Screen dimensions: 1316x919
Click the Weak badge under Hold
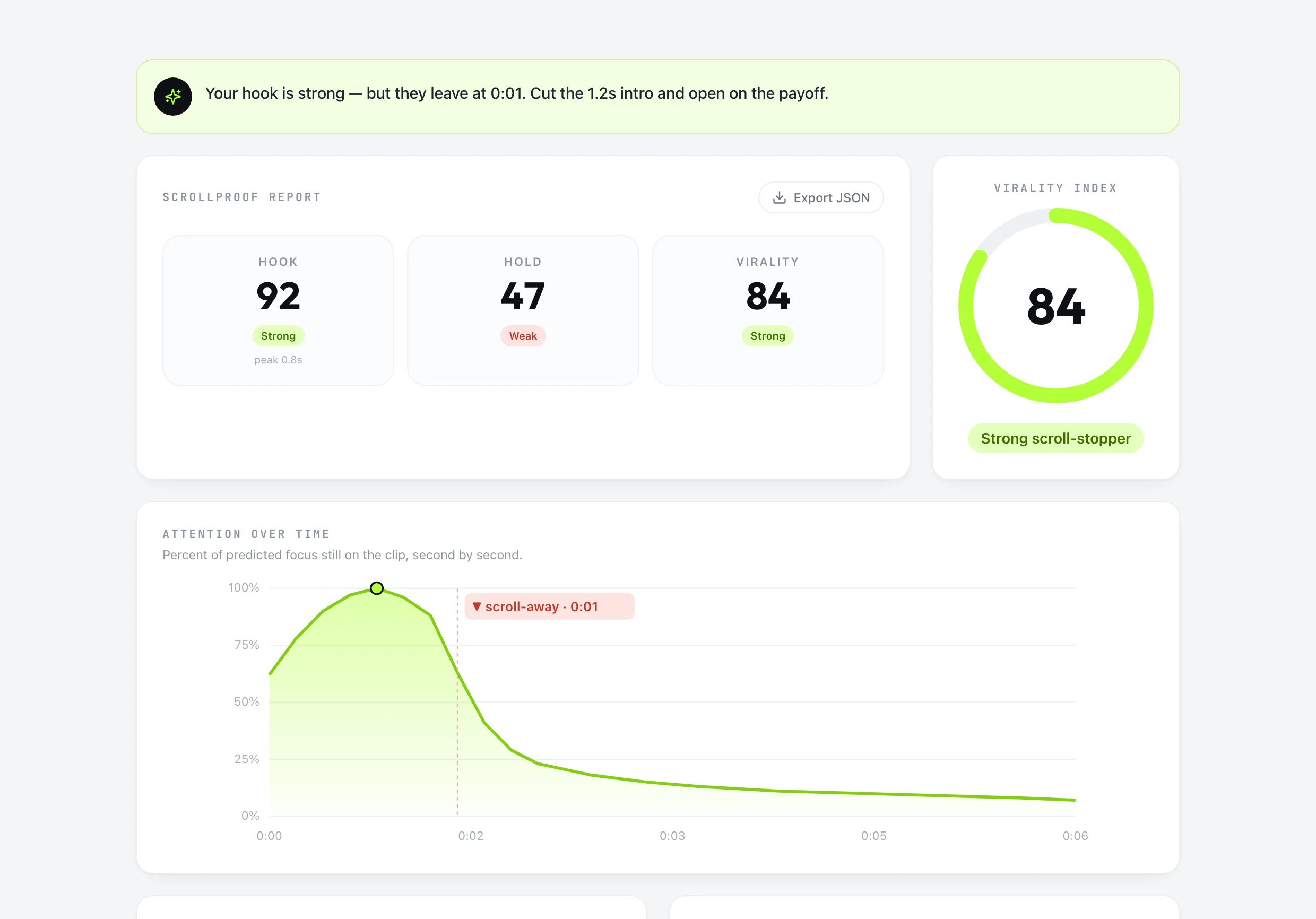click(x=523, y=336)
